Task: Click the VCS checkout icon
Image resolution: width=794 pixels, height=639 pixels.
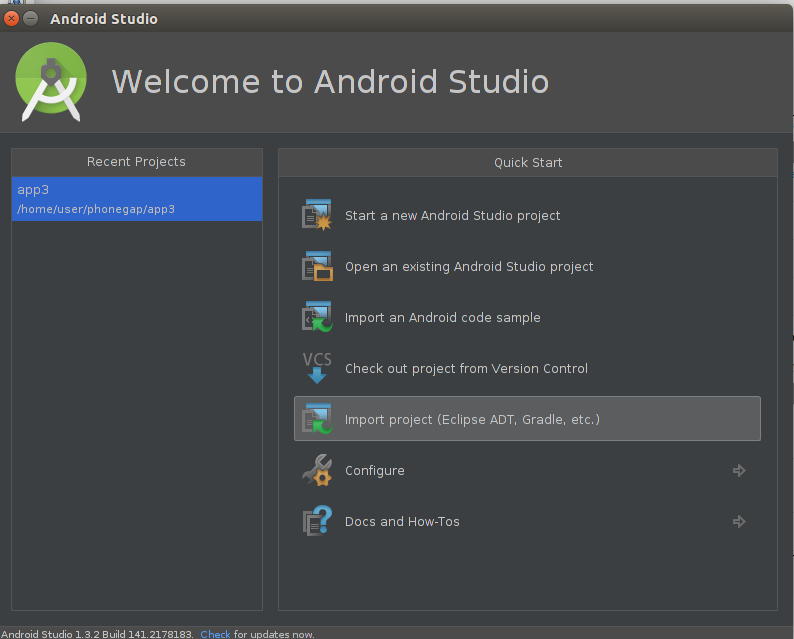Action: tap(317, 368)
